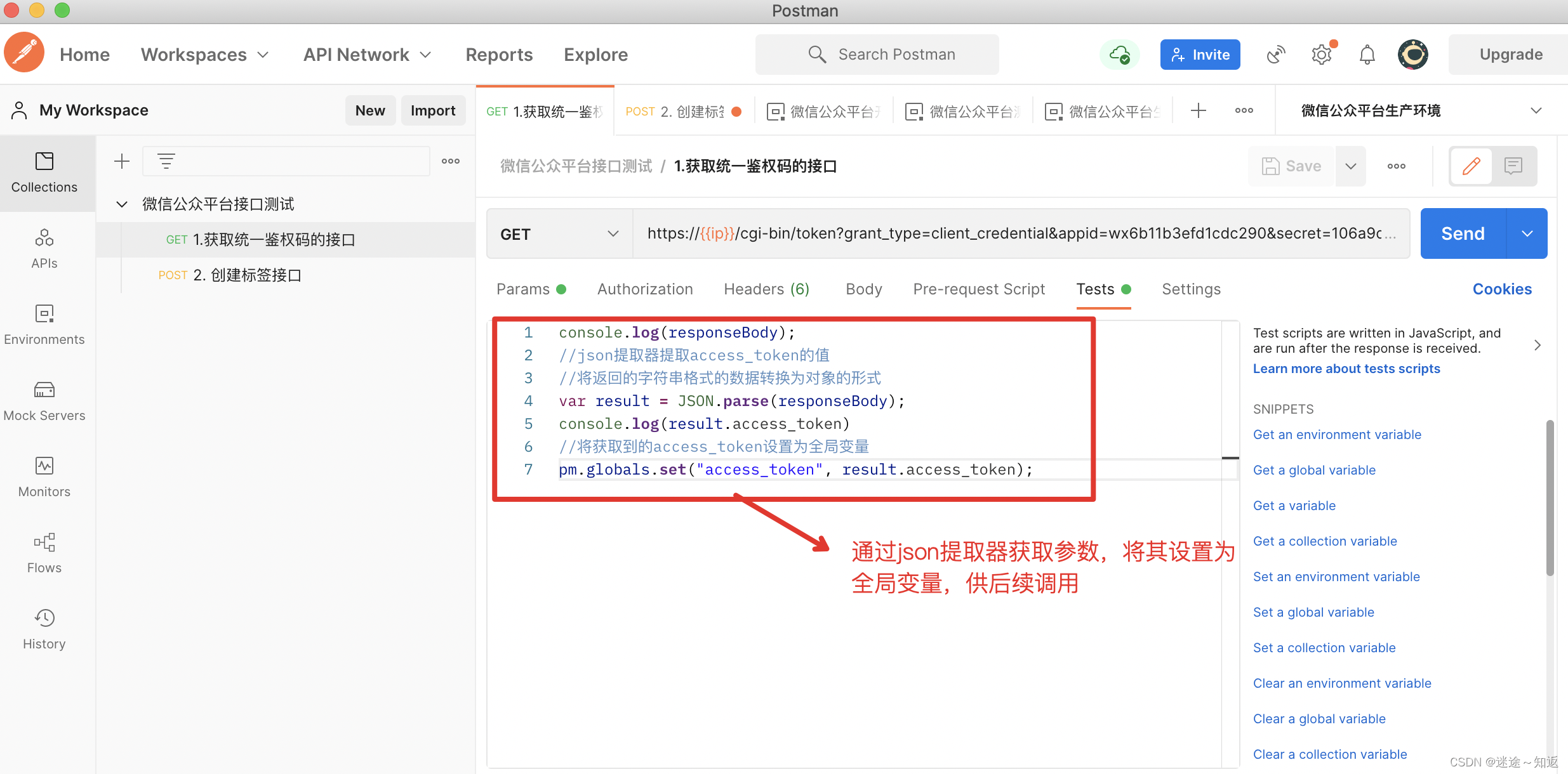The height and width of the screenshot is (774, 1568).
Task: Insert the 'Set a global variable' snippet
Action: (1313, 612)
